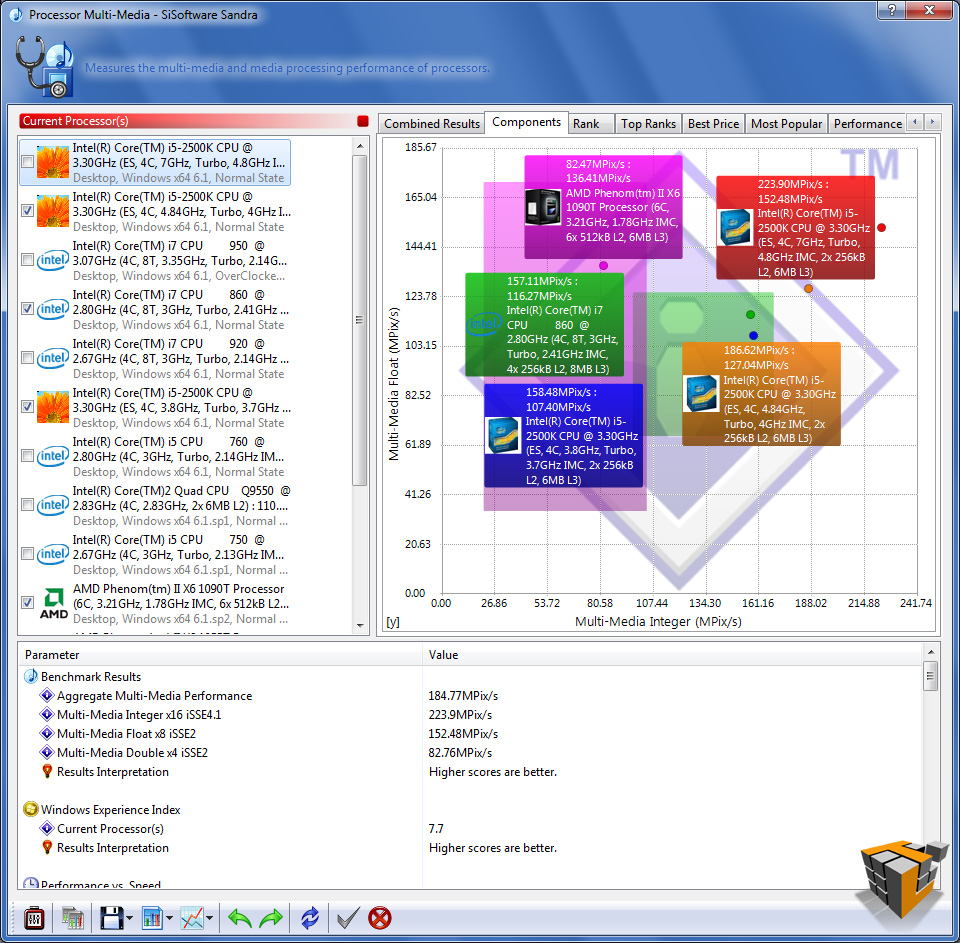The height and width of the screenshot is (943, 960).
Task: Click the [y] axis toggle label
Action: point(393,622)
